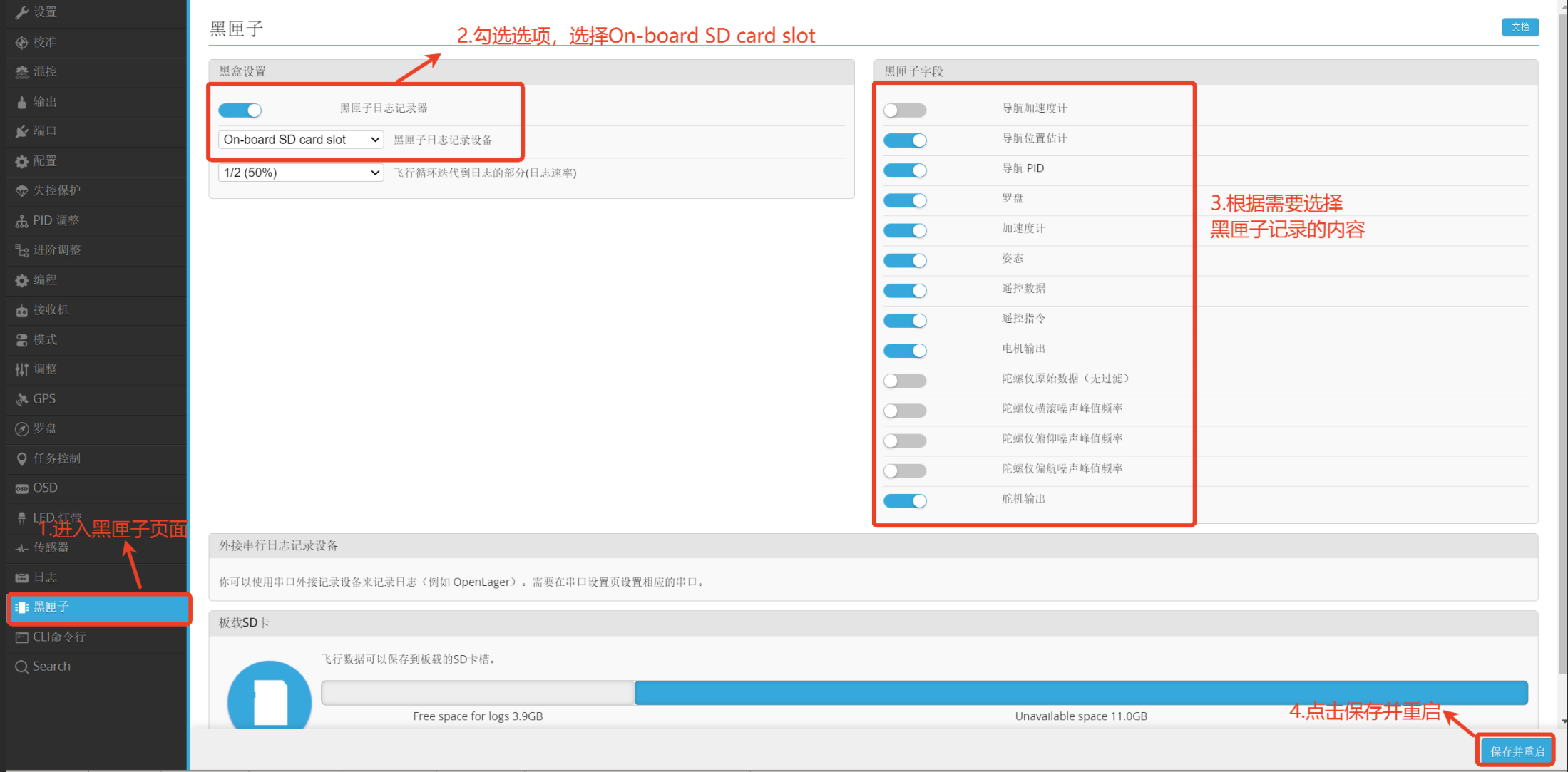The width and height of the screenshot is (1568, 772).
Task: Enable 陀螺仪原始数据 (无过滤) switch
Action: coord(905,381)
